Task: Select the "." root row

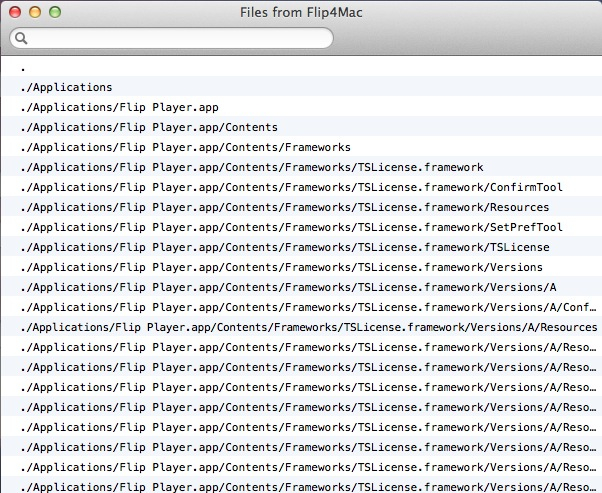Action: 301,66
